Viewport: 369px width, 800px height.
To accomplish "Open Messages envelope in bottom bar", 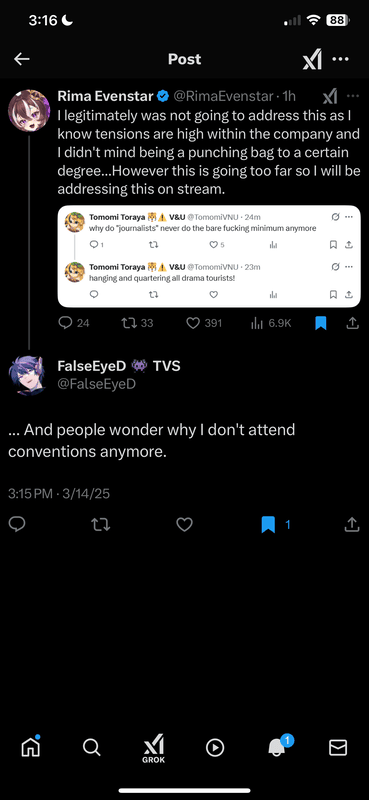I will [338, 747].
